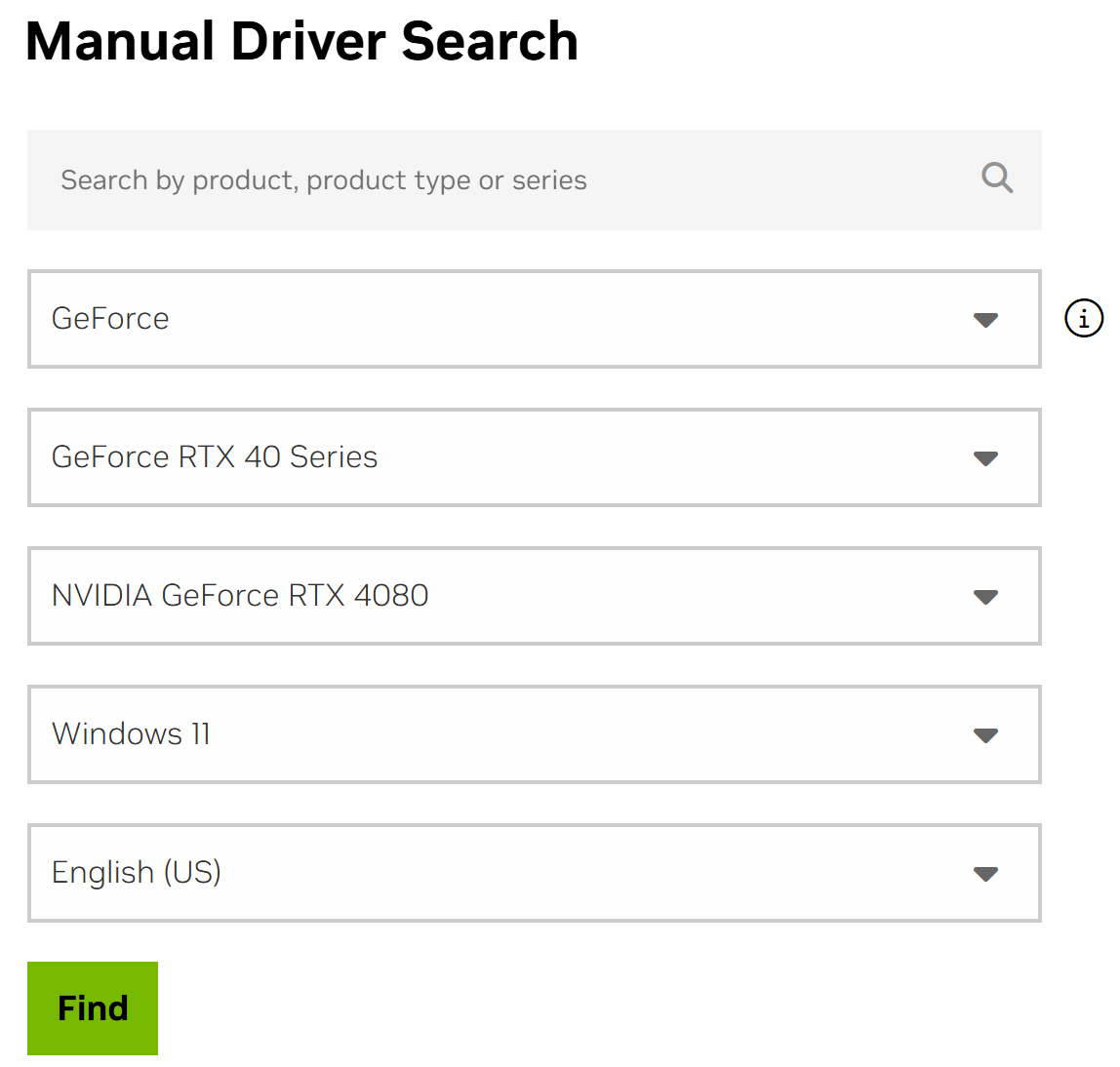1120x1067 pixels.
Task: Open the NVIDIA GeForce RTX 4080 dropdown
Action: point(535,596)
